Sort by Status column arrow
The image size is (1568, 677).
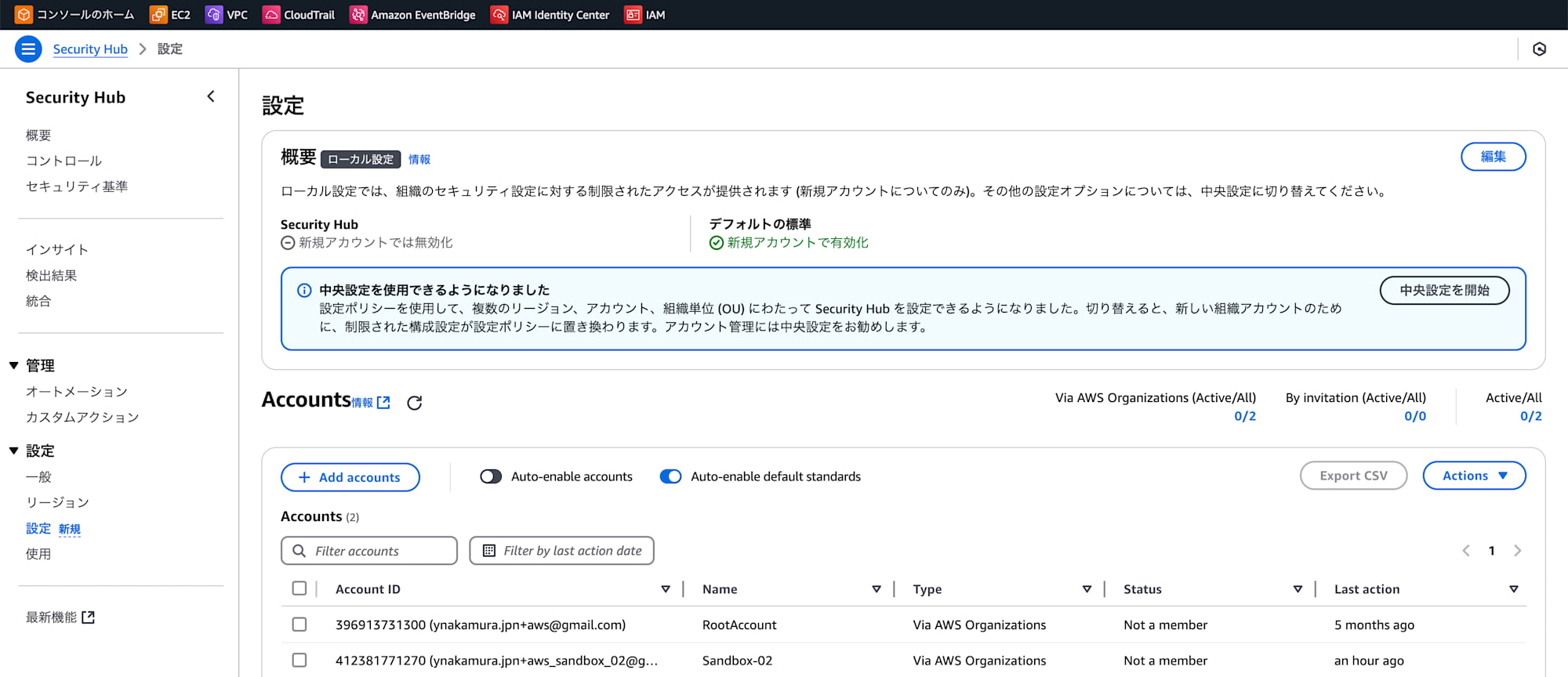pos(1298,589)
